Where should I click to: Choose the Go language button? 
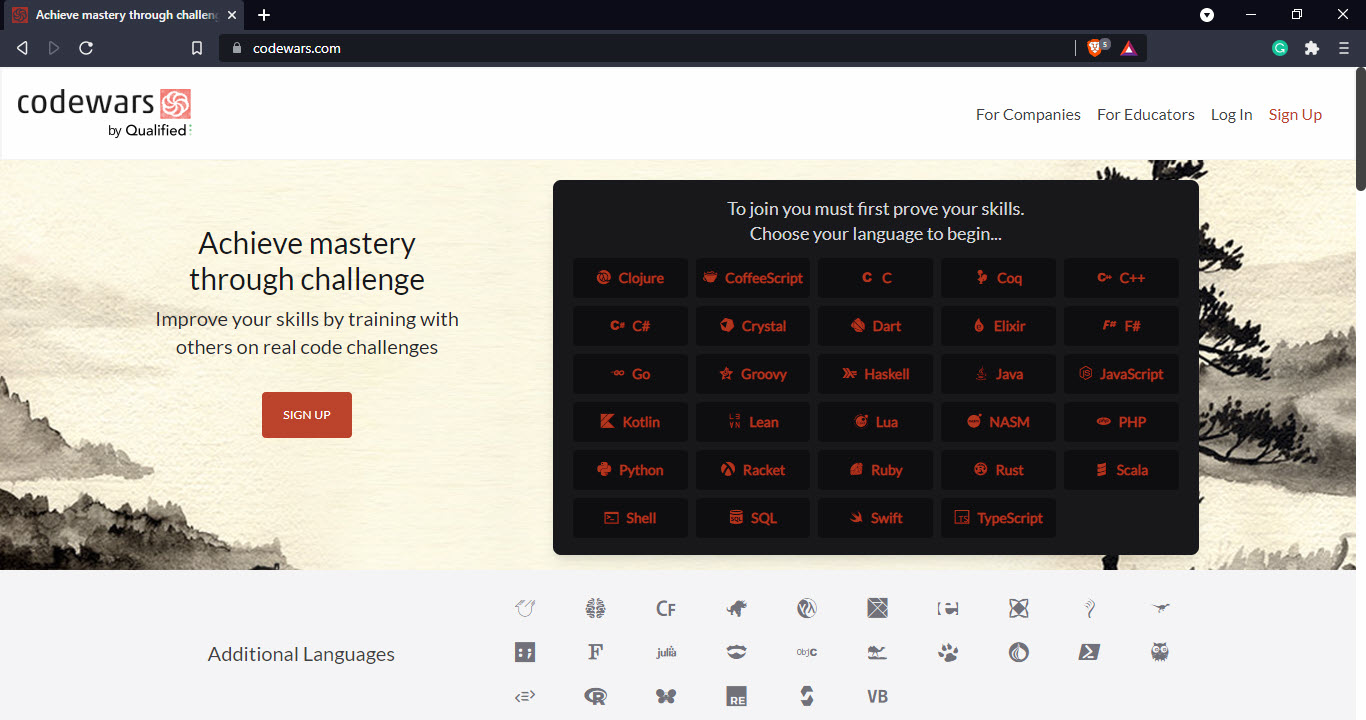(x=630, y=374)
